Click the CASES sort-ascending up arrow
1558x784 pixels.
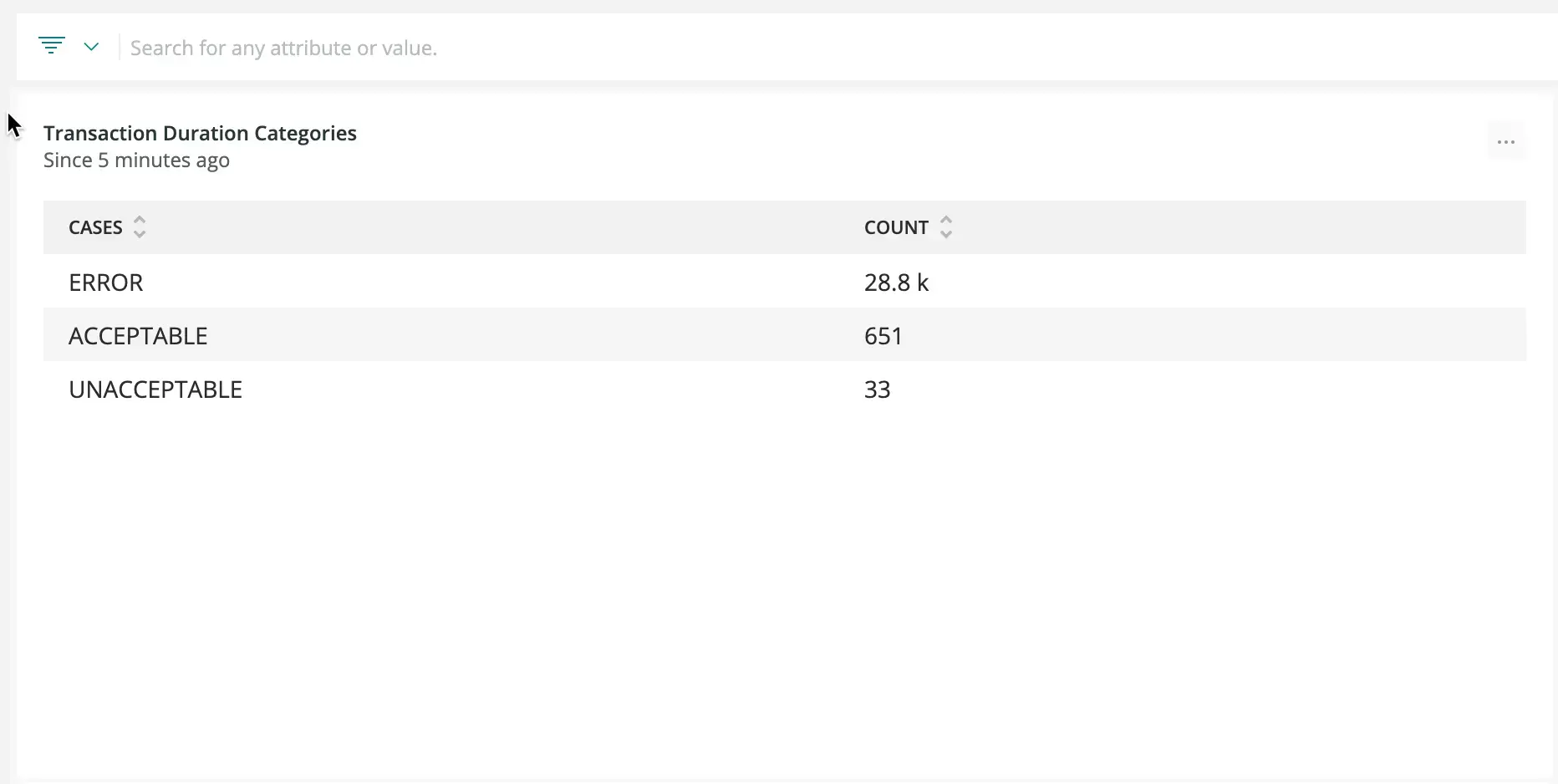[140, 220]
